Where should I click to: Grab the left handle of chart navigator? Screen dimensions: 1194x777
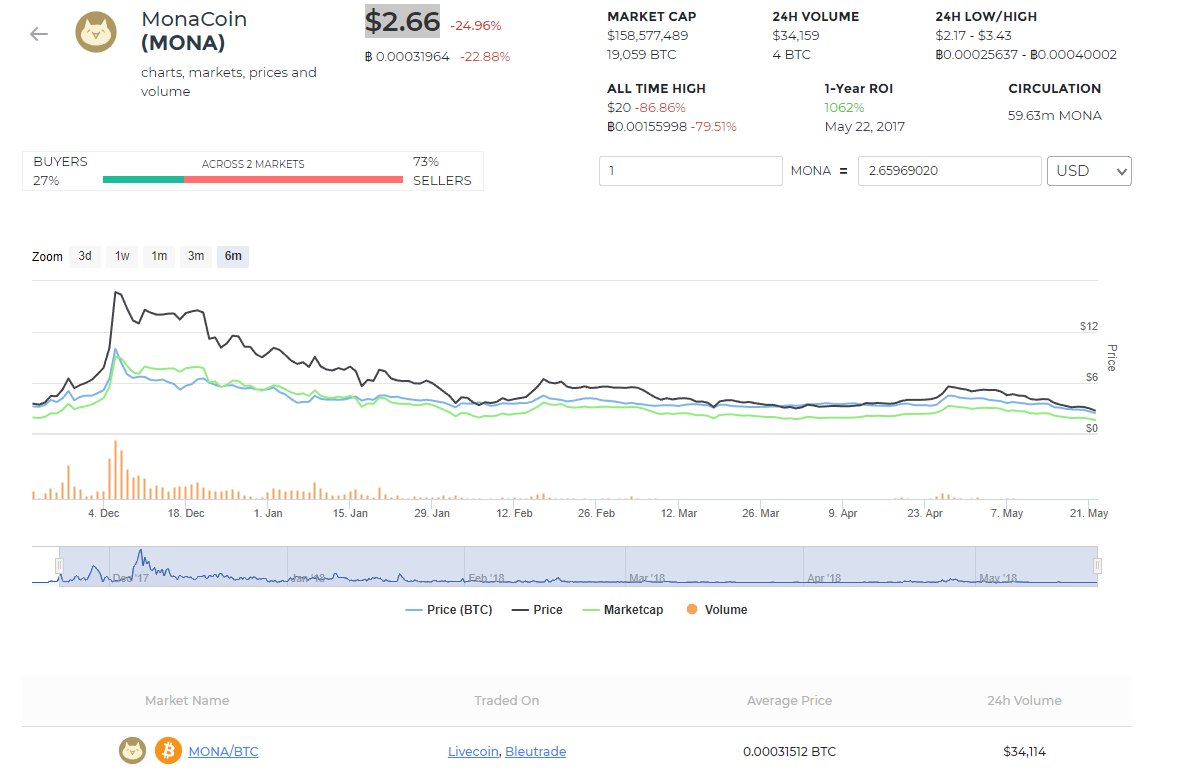click(59, 566)
